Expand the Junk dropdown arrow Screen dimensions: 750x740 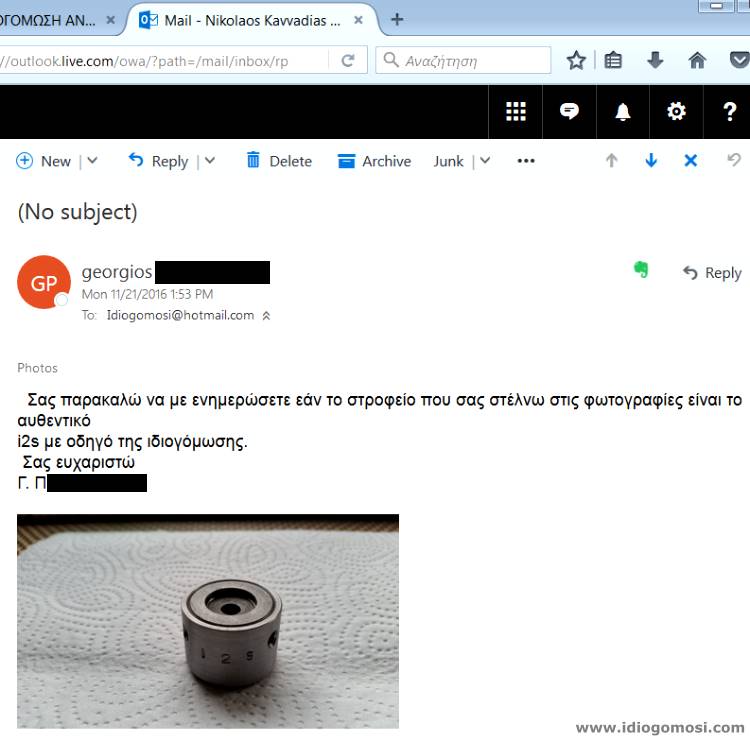point(485,161)
